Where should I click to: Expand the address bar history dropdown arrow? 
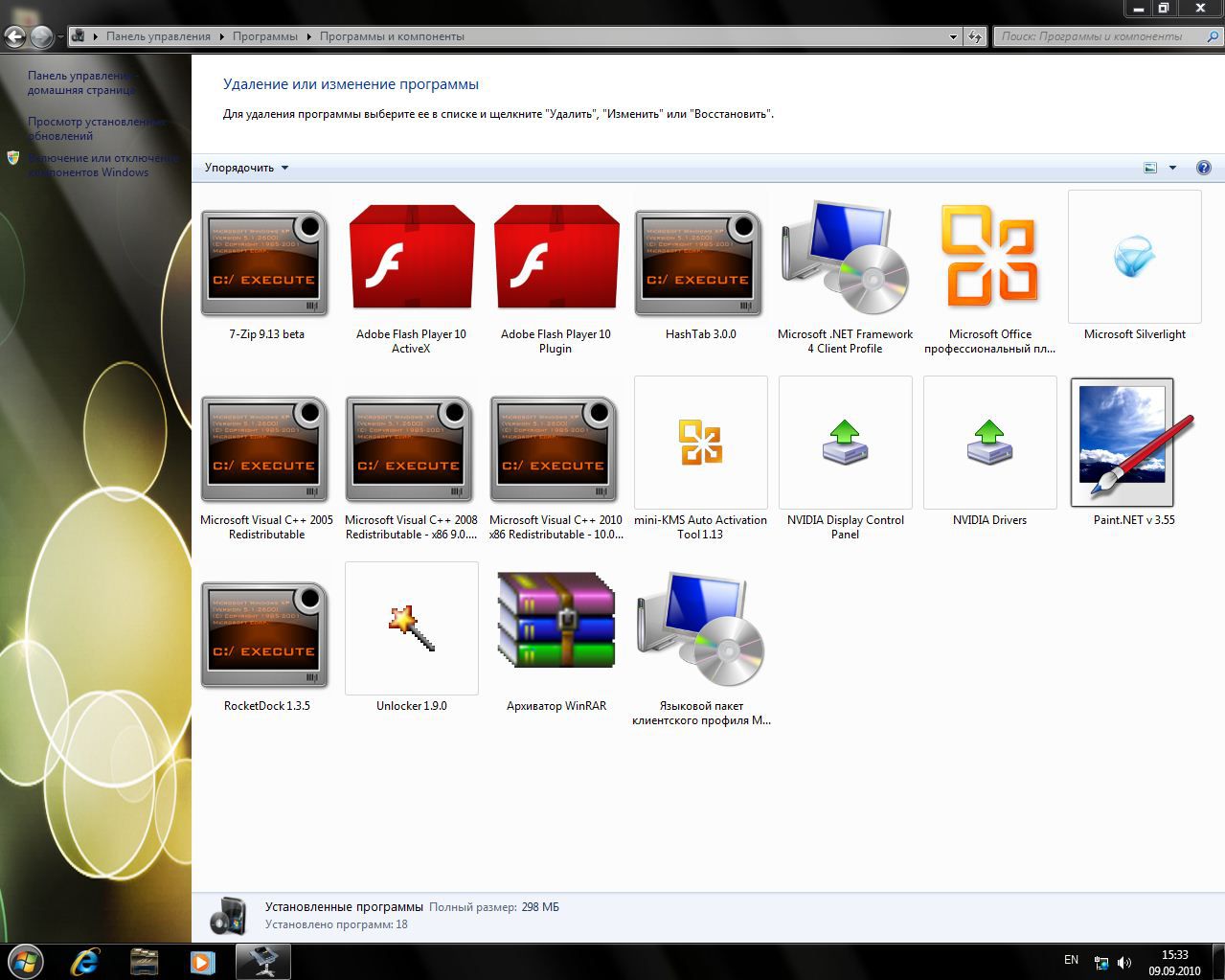tap(953, 36)
